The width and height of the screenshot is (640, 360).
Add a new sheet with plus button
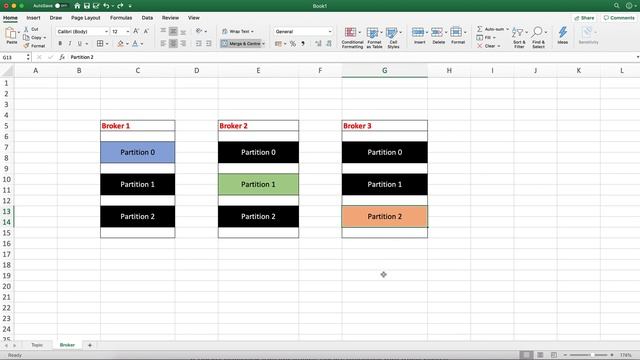coord(90,345)
